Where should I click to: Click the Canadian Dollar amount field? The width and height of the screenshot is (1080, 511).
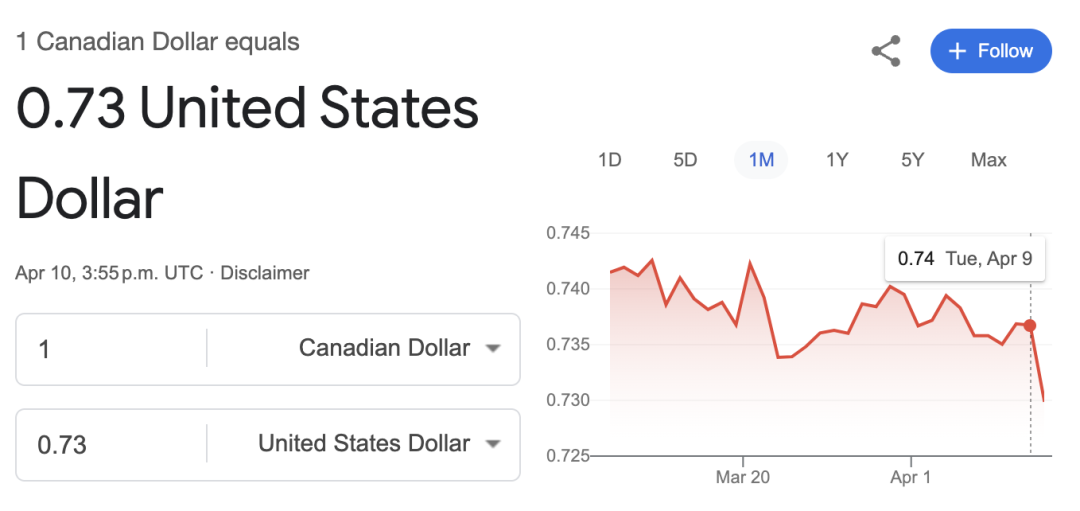tap(111, 349)
